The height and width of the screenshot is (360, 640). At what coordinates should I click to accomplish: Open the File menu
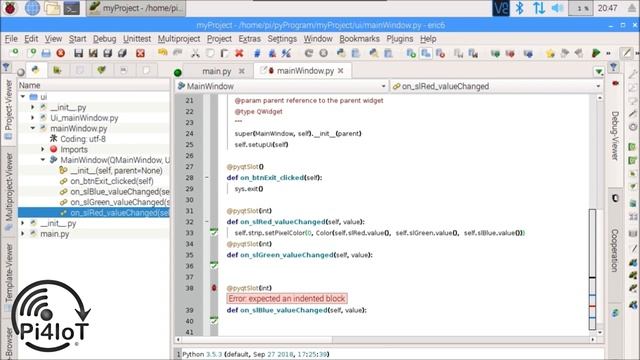coord(11,39)
